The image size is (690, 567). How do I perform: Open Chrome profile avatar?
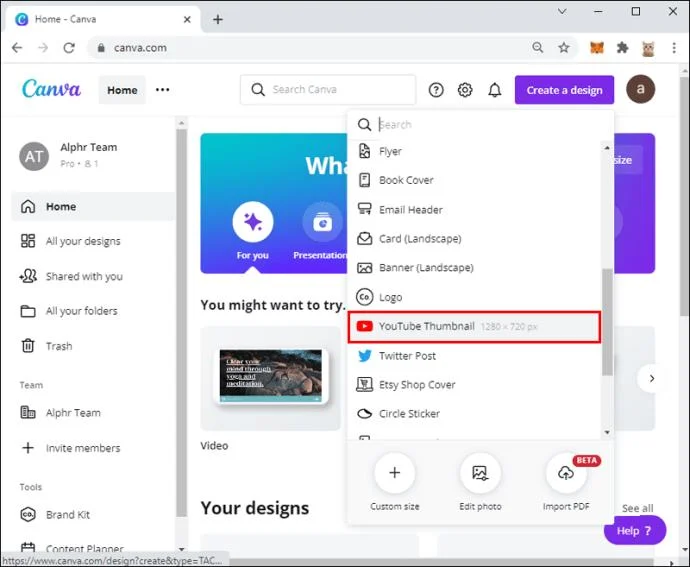click(648, 48)
